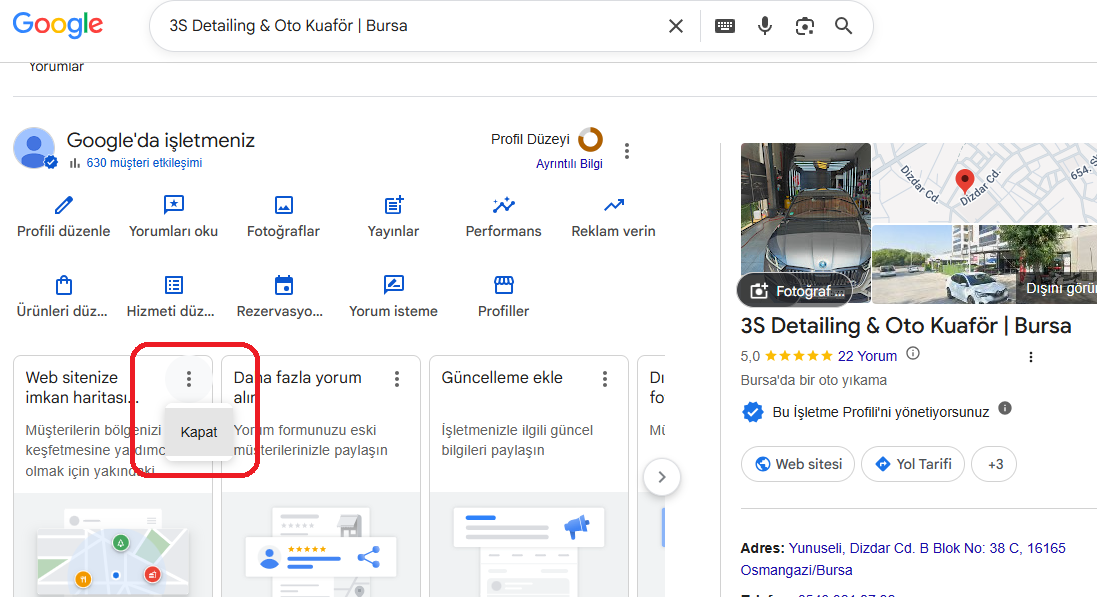
Task: Open three-dot menu beside Profil Düzeyi
Action: pos(627,151)
